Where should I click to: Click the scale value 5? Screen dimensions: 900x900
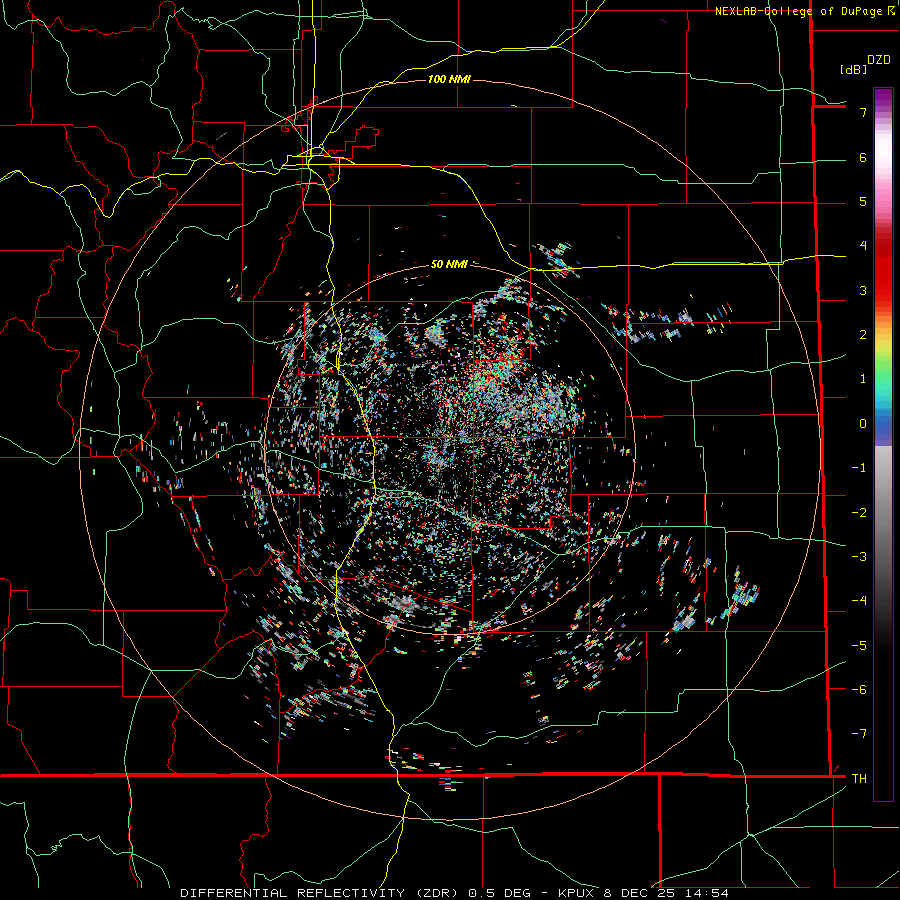click(863, 201)
